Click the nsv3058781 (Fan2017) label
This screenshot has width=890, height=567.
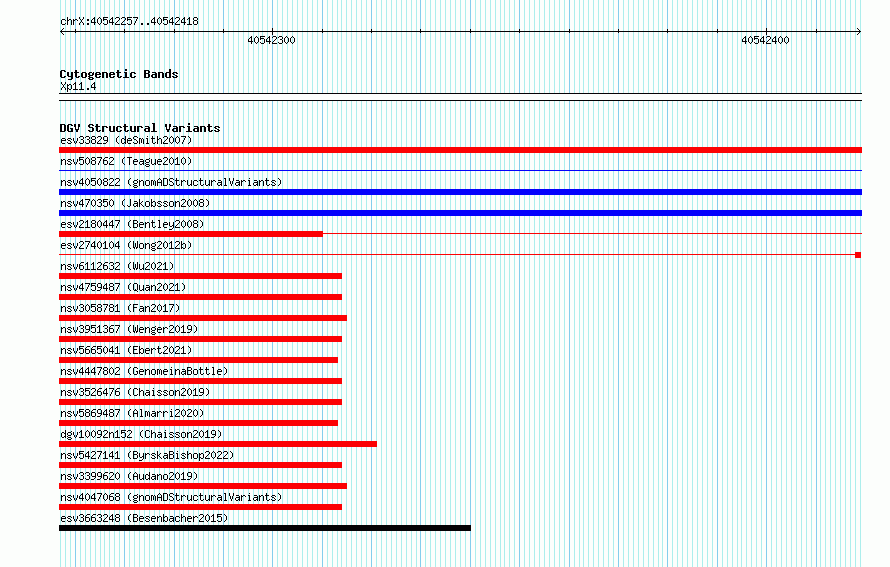click(x=120, y=308)
